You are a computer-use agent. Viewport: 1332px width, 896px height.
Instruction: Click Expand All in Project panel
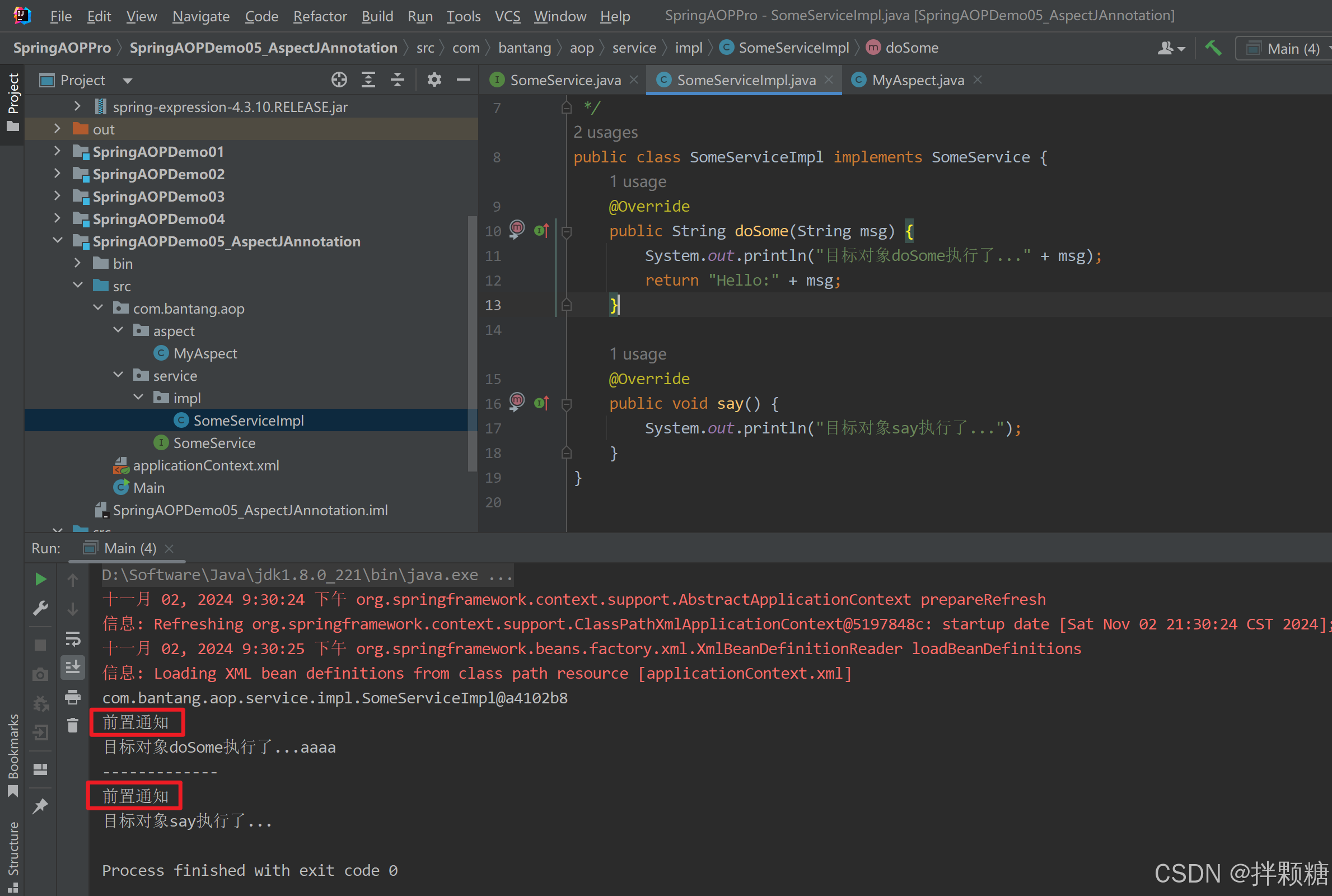(x=368, y=80)
